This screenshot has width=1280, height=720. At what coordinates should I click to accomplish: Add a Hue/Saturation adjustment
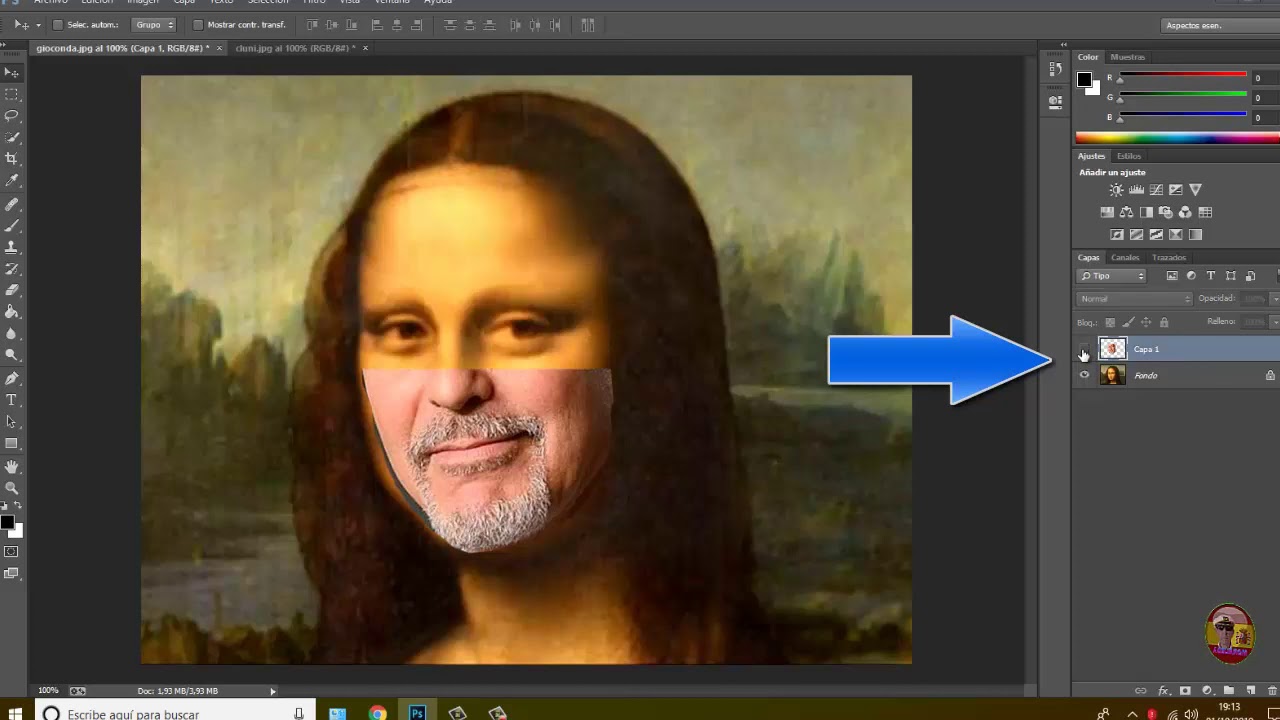tap(1107, 212)
